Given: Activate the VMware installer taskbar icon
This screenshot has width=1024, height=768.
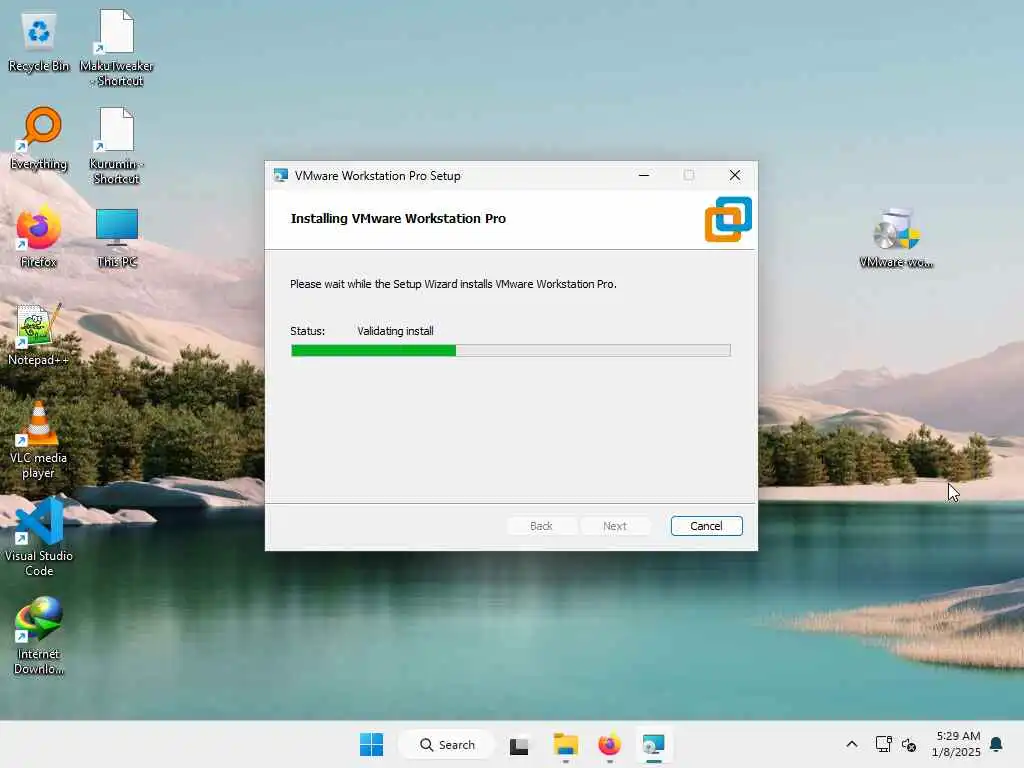Looking at the screenshot, I should point(653,744).
